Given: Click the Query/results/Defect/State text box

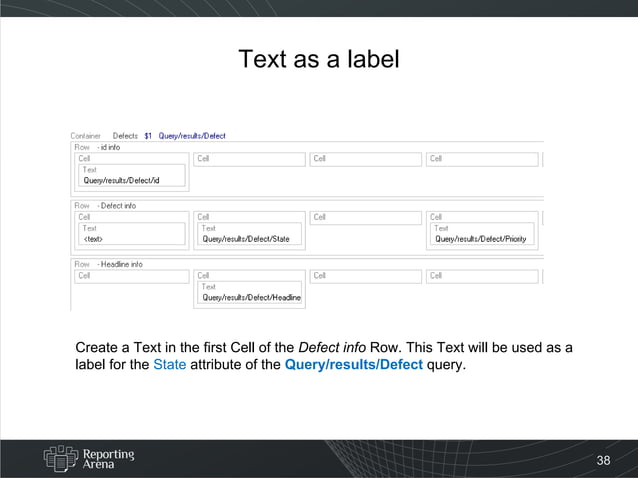Looking at the screenshot, I should coord(246,239).
